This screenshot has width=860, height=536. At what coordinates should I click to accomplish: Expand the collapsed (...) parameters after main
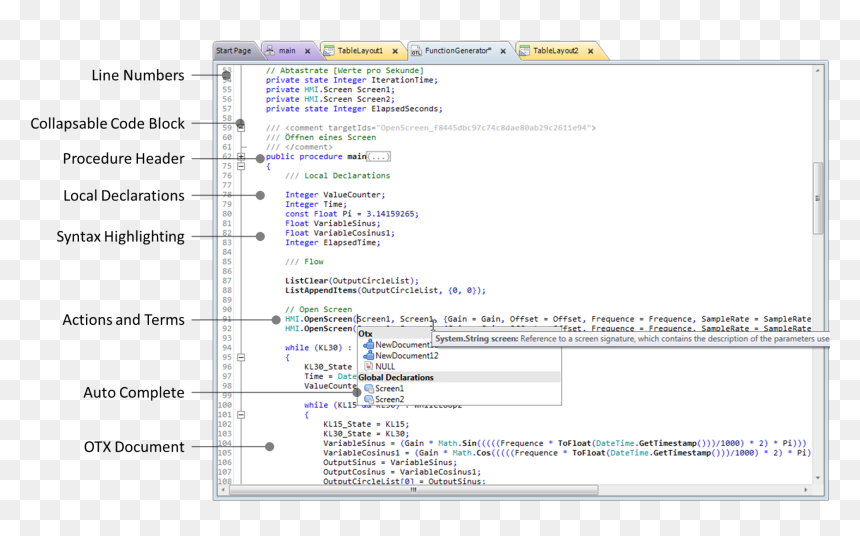coord(378,157)
